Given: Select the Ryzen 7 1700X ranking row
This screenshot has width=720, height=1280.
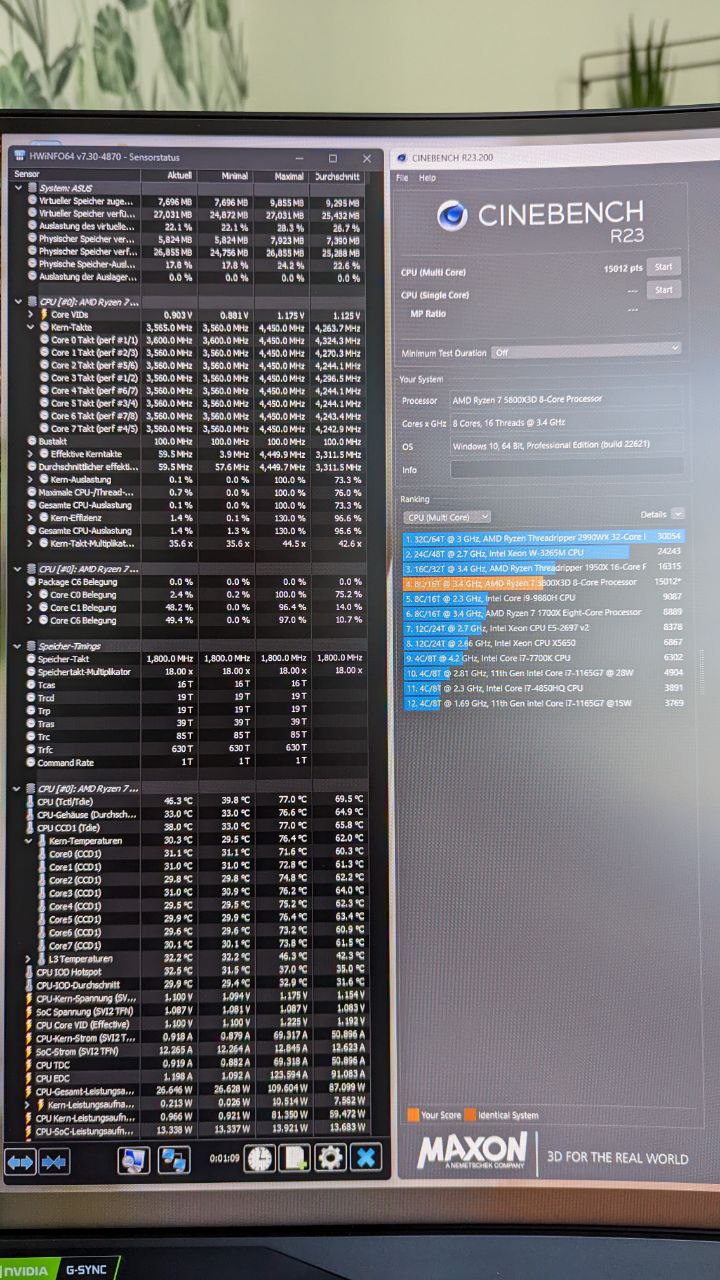Looking at the screenshot, I should coord(544,613).
